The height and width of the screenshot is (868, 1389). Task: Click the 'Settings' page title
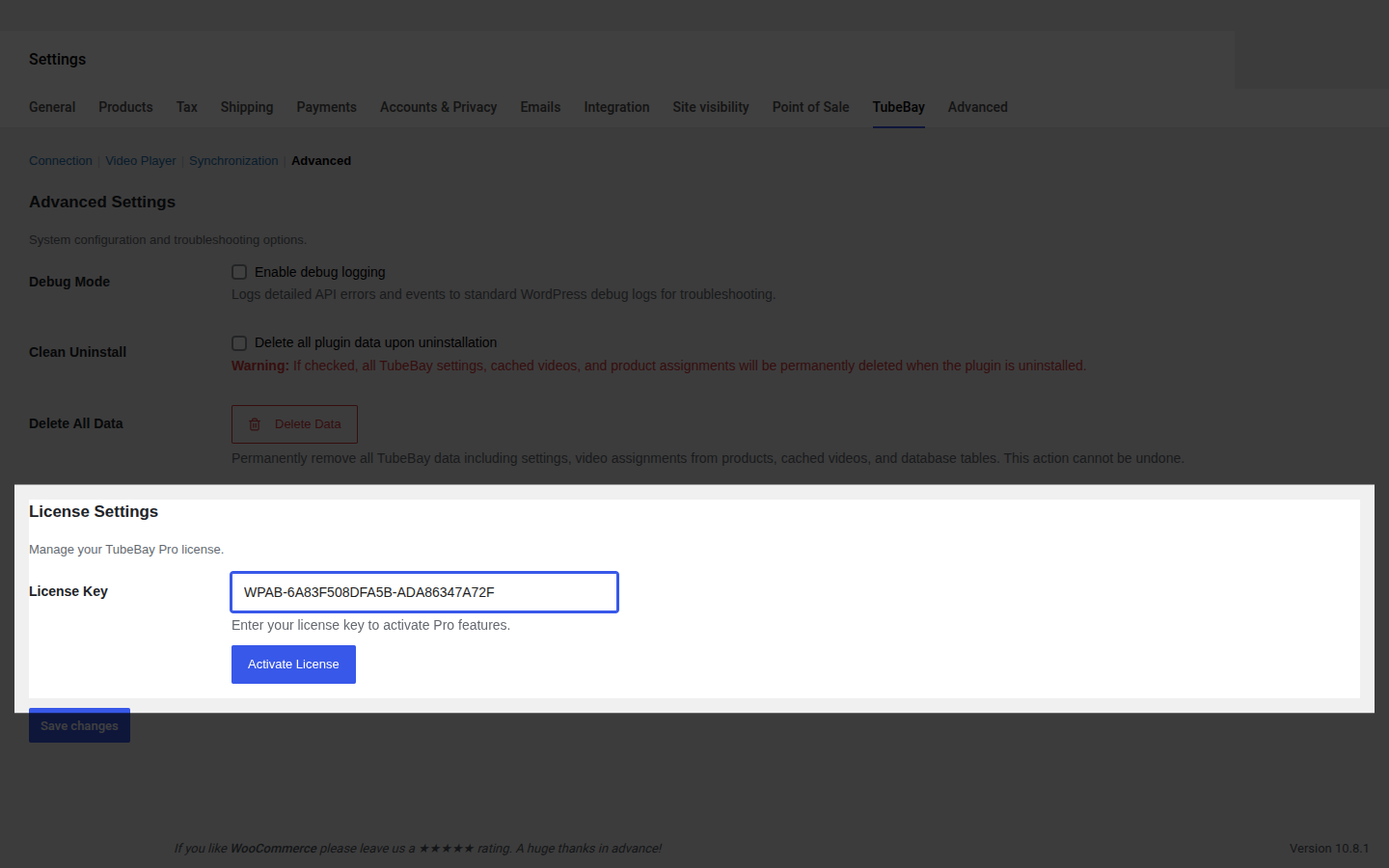pos(57,60)
